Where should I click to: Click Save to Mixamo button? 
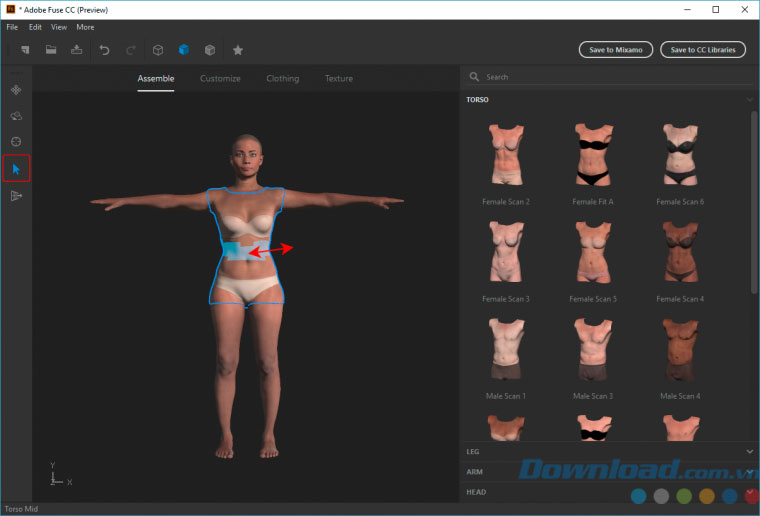pos(616,49)
